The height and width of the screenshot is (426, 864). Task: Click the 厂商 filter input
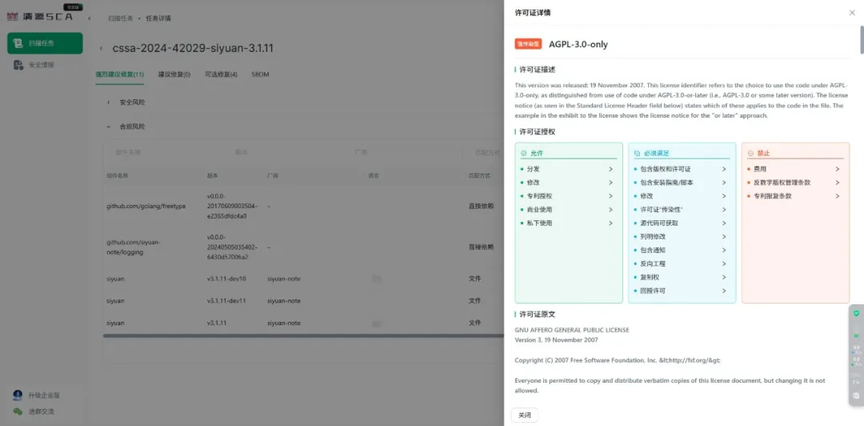[407, 152]
